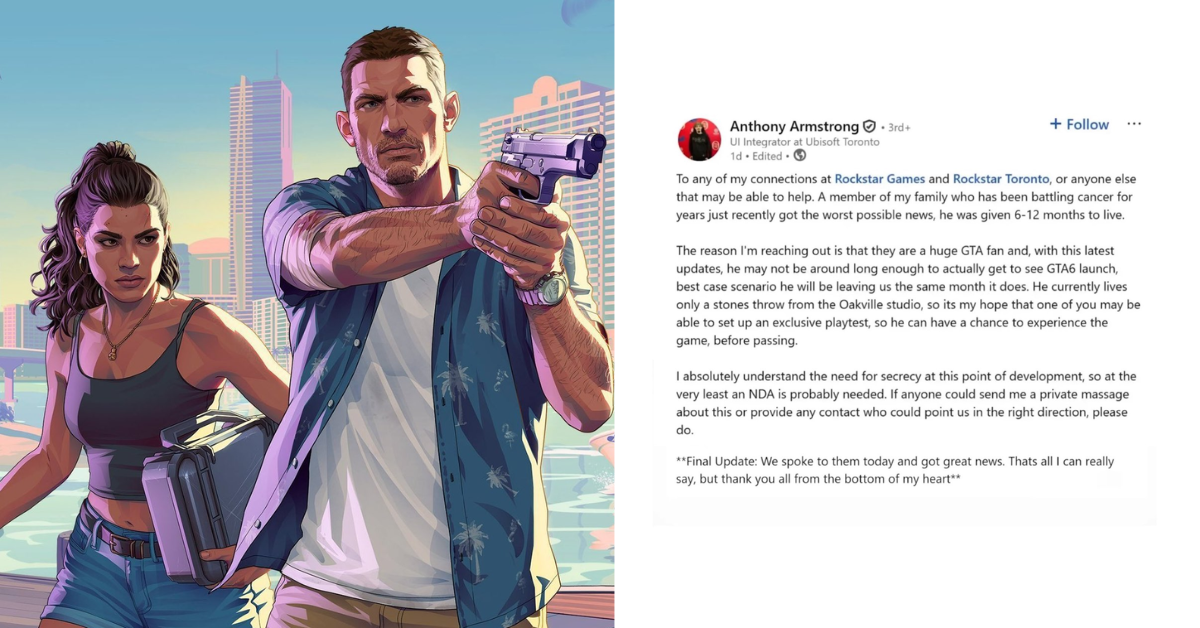The height and width of the screenshot is (628, 1200).
Task: Open the three-dot more options menu
Action: point(1133,124)
